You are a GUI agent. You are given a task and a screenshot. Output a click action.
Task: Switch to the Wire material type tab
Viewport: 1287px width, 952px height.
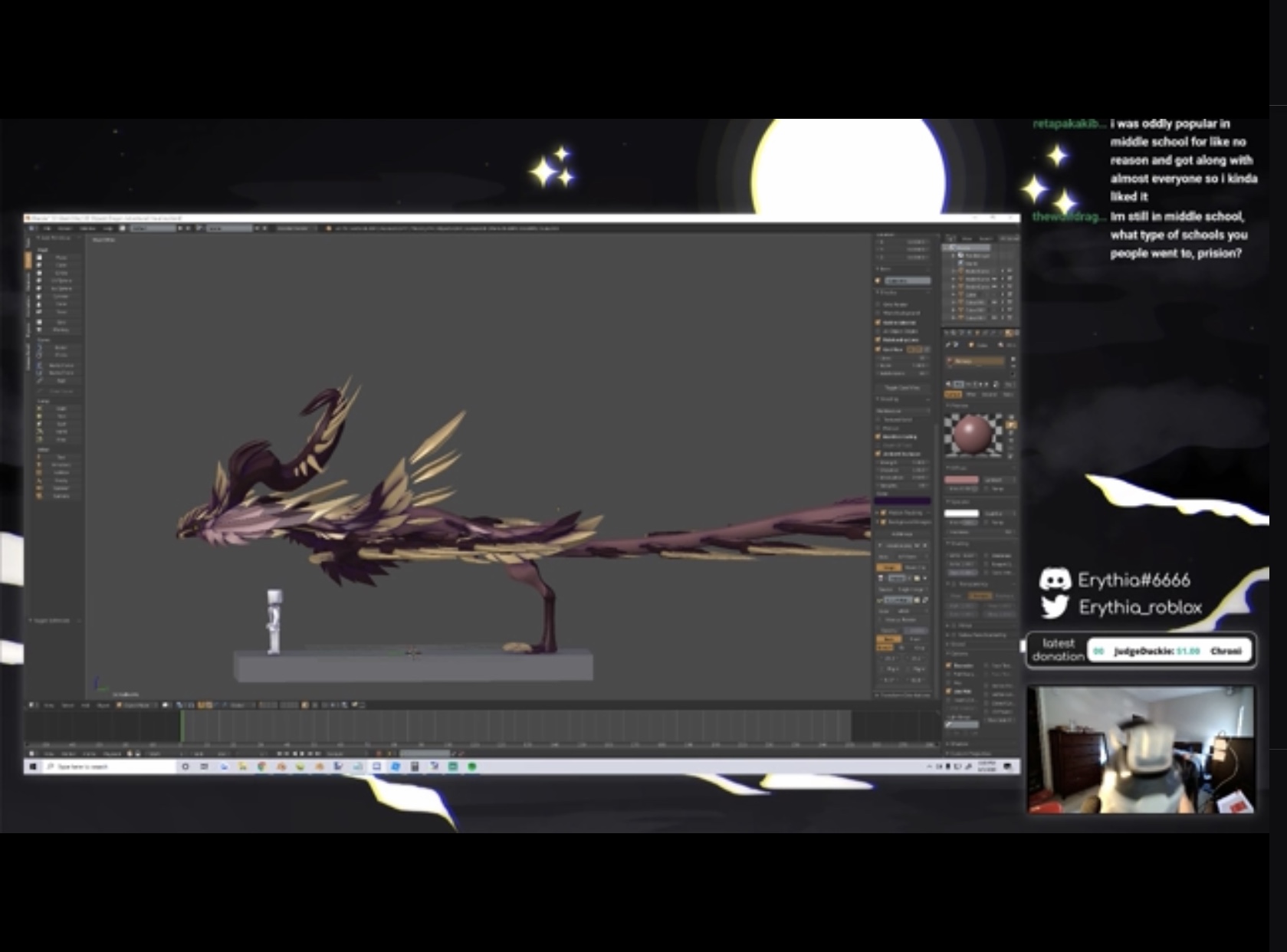971,394
